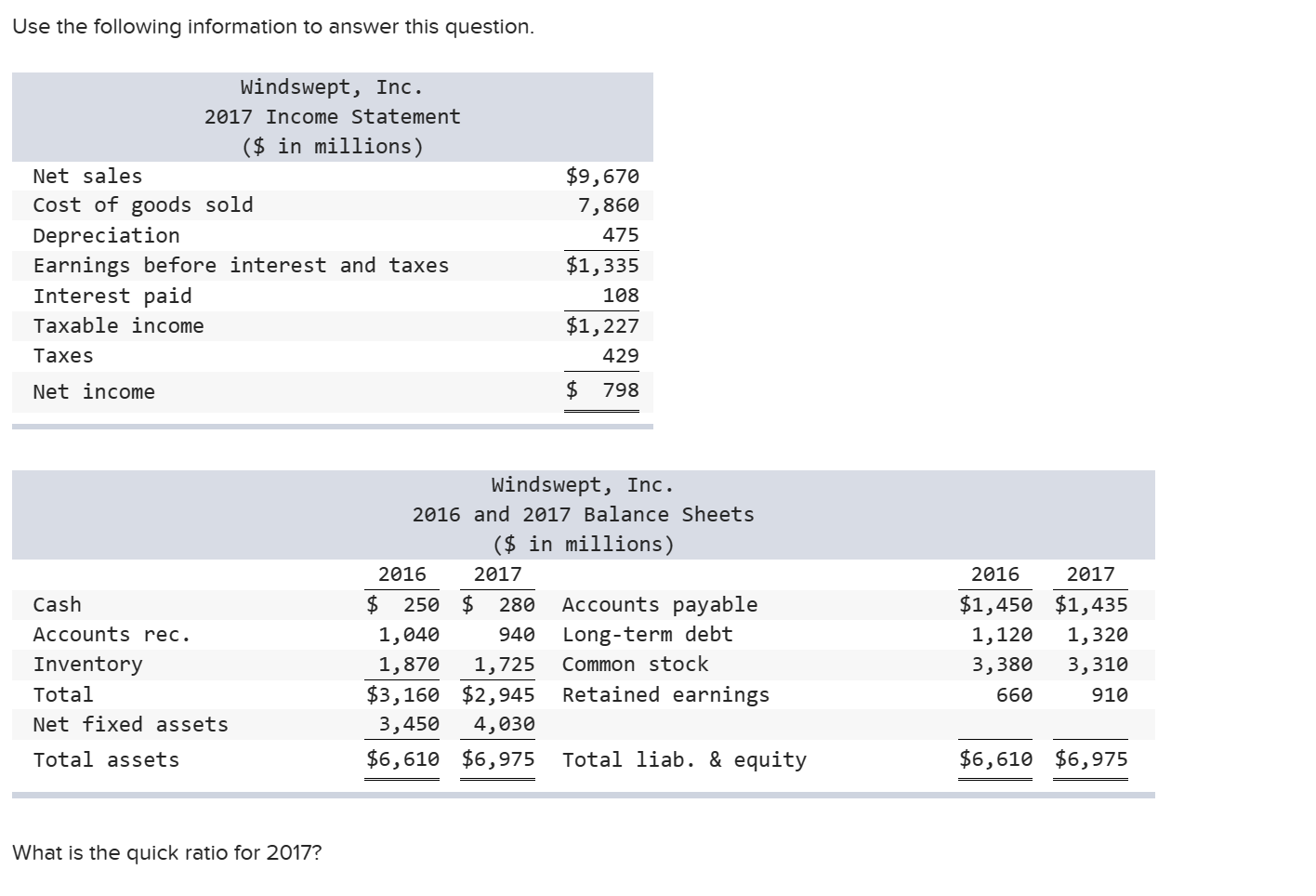Click the Inventory row label
The width and height of the screenshot is (1316, 896).
87,665
